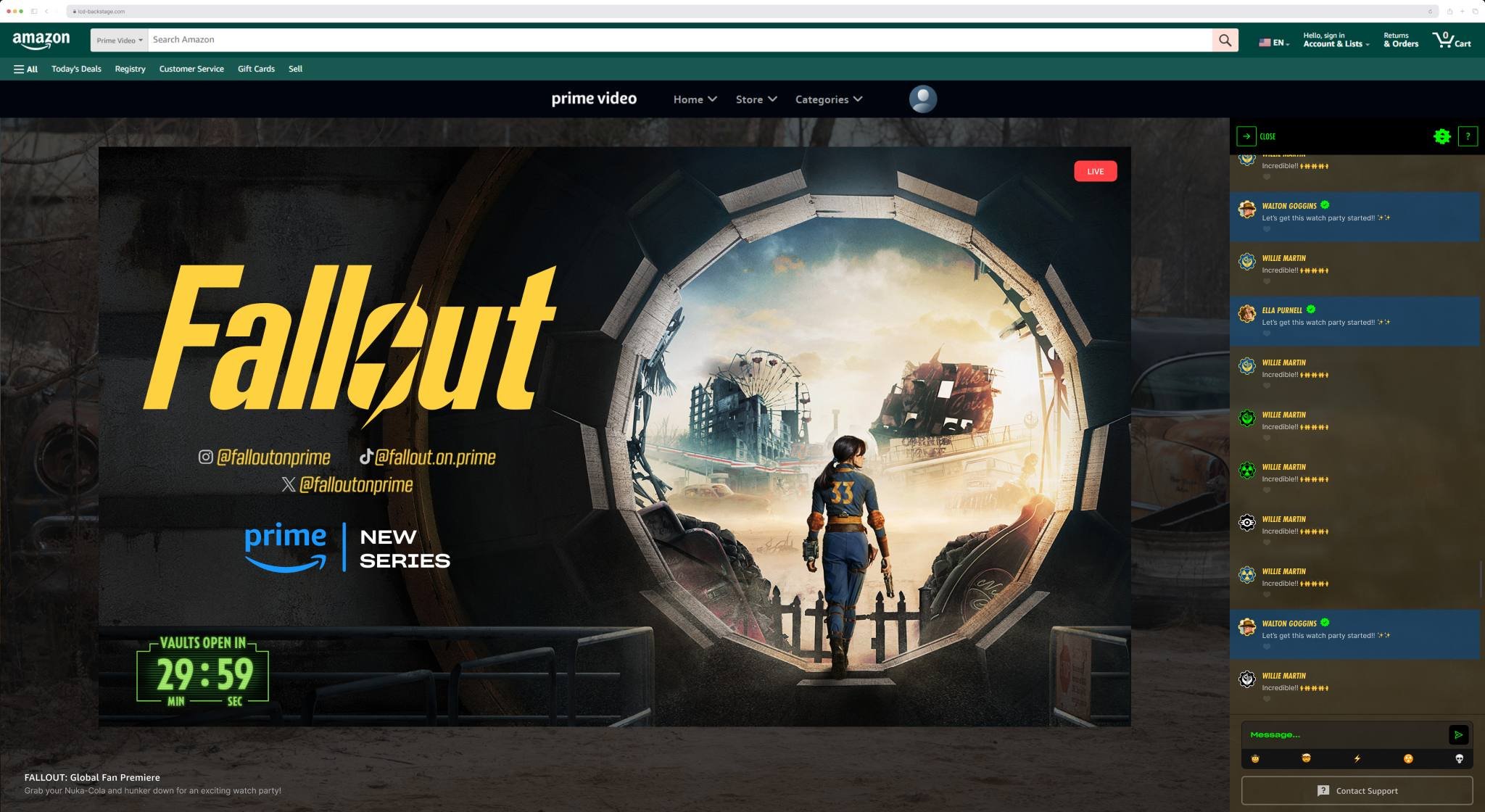Collapse chat with the Close arrow icon
1485x812 pixels.
click(1246, 136)
